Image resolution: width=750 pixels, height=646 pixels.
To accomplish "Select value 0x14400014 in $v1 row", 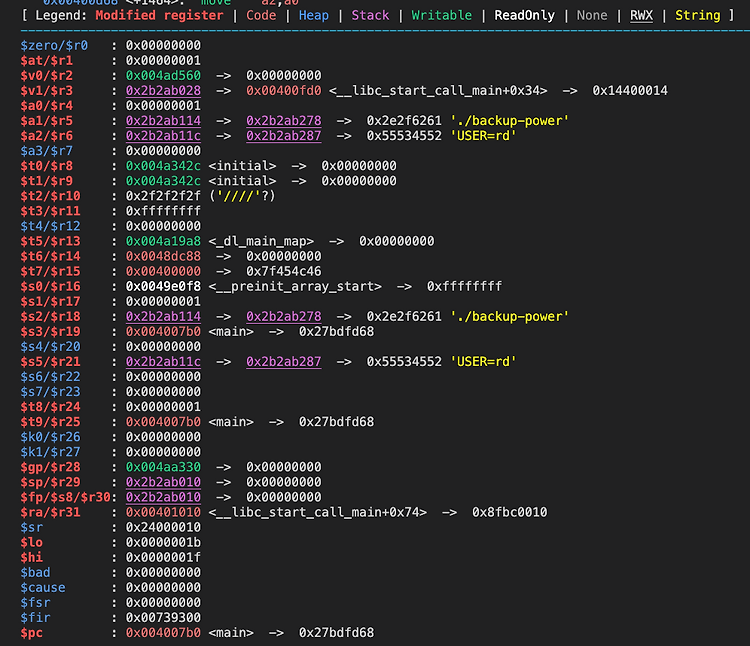I will (630, 91).
